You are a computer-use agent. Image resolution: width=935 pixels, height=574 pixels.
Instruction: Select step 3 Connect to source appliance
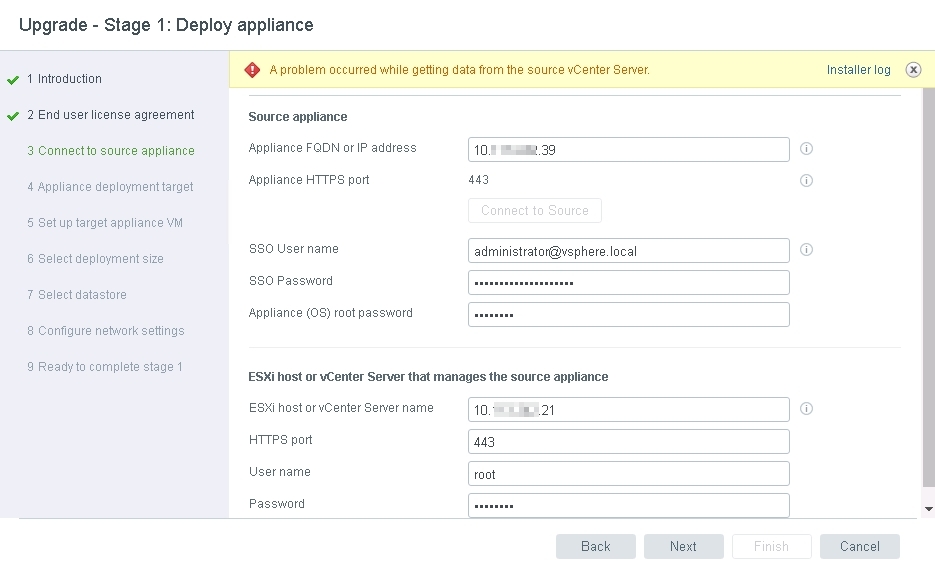111,151
